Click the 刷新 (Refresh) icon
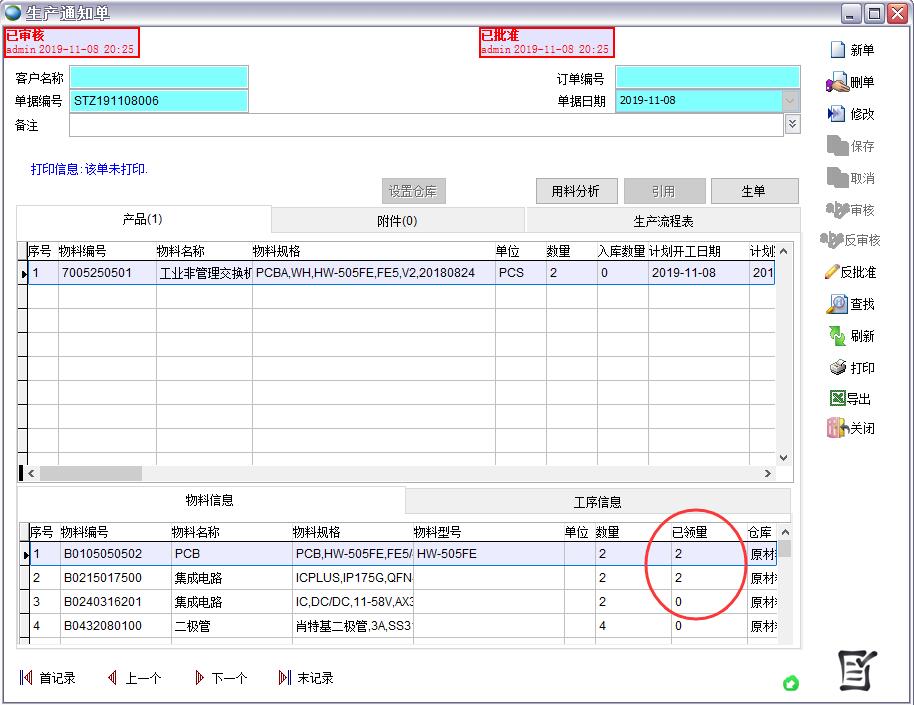 837,336
